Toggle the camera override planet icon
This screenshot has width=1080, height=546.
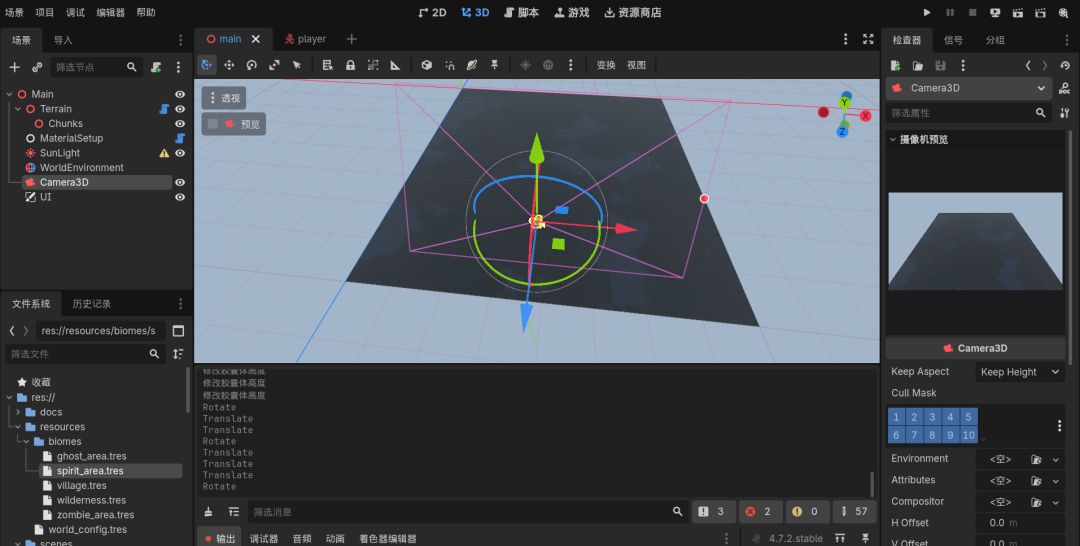[472, 65]
